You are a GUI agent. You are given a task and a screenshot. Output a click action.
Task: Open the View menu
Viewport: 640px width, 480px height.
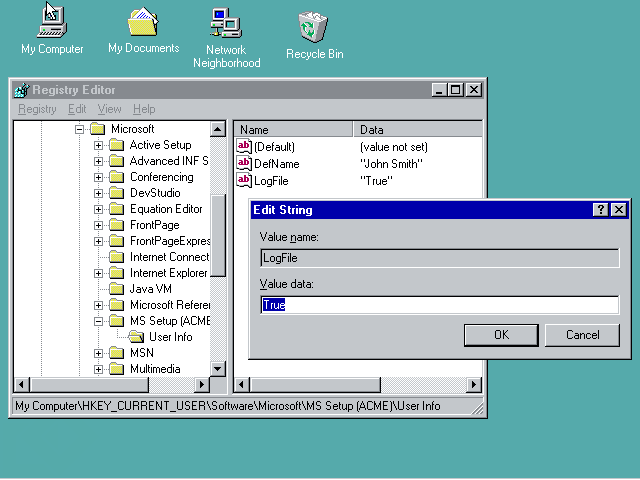coord(109,109)
